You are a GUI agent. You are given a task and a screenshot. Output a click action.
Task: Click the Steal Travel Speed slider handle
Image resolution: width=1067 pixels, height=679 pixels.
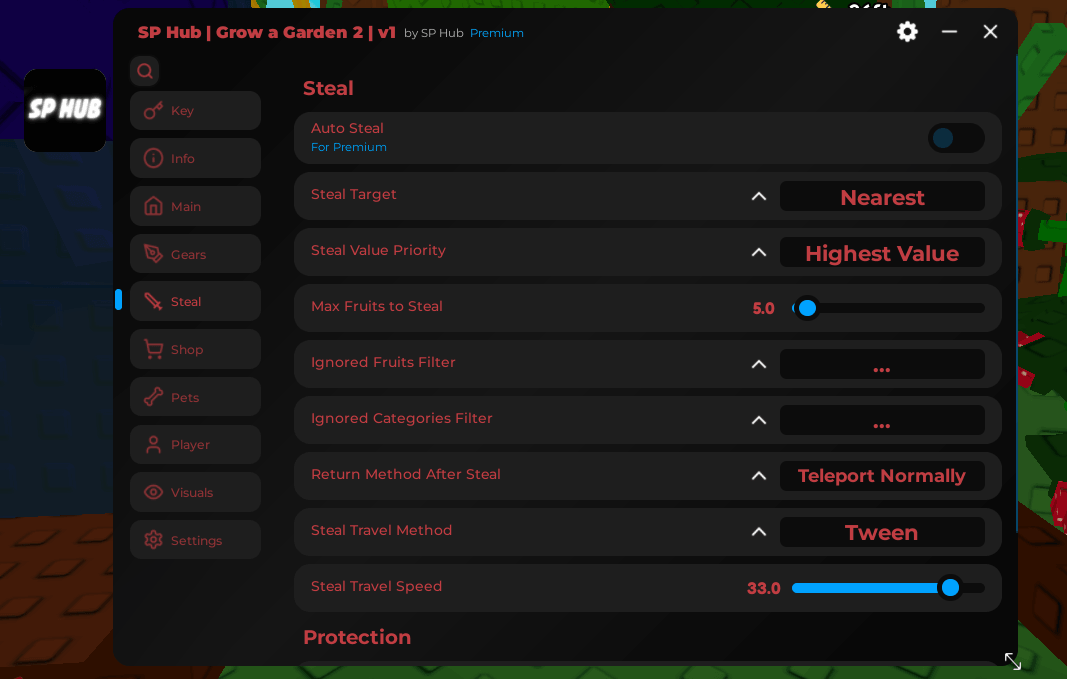(x=950, y=588)
